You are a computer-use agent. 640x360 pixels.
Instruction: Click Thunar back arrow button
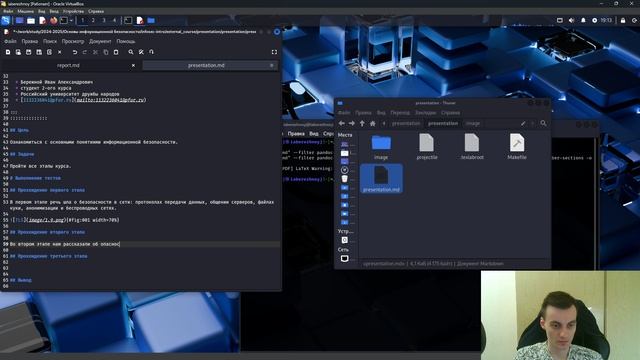[x=342, y=123]
